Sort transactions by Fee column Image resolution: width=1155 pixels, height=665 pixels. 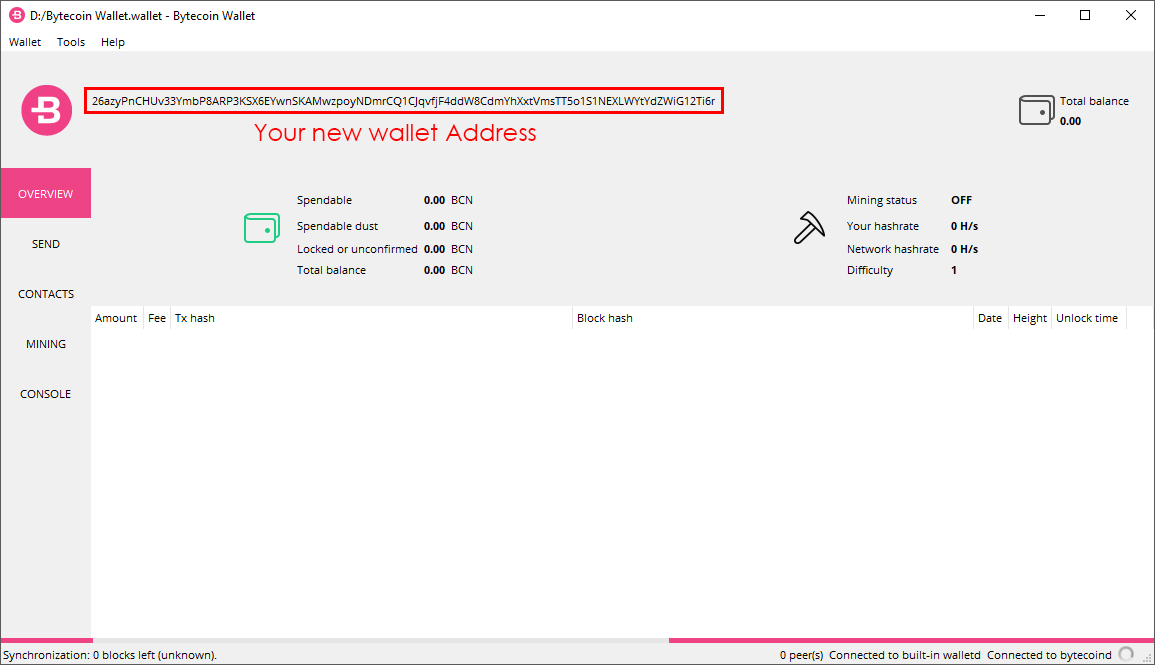157,318
